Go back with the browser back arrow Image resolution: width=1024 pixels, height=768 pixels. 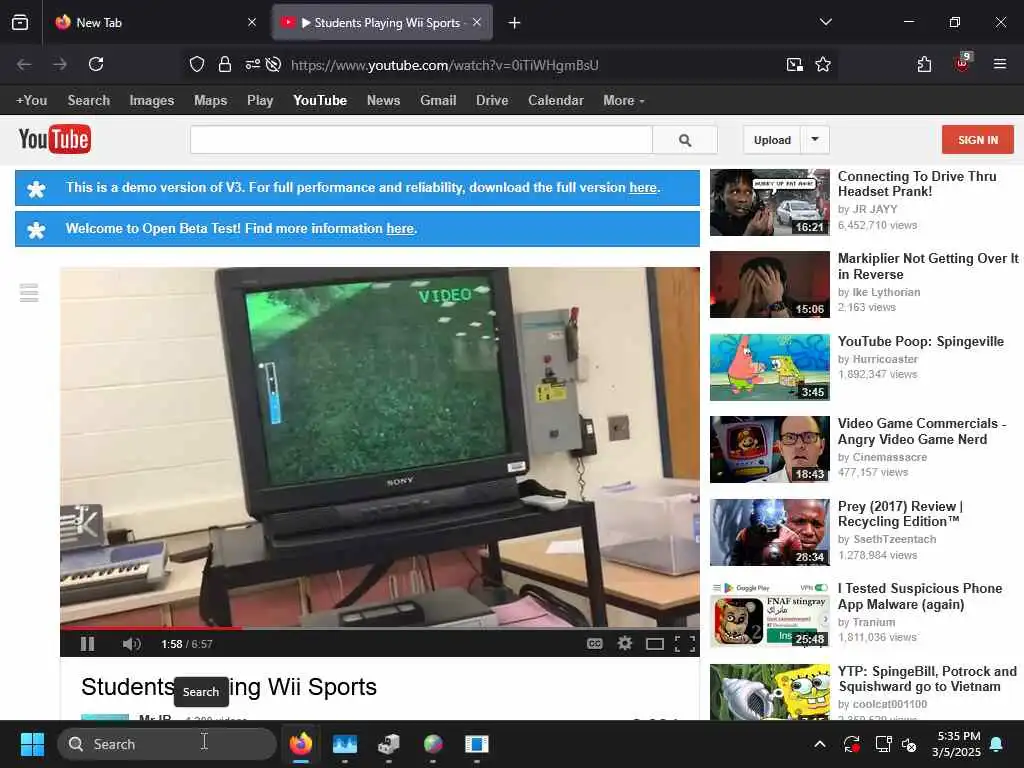[x=24, y=64]
